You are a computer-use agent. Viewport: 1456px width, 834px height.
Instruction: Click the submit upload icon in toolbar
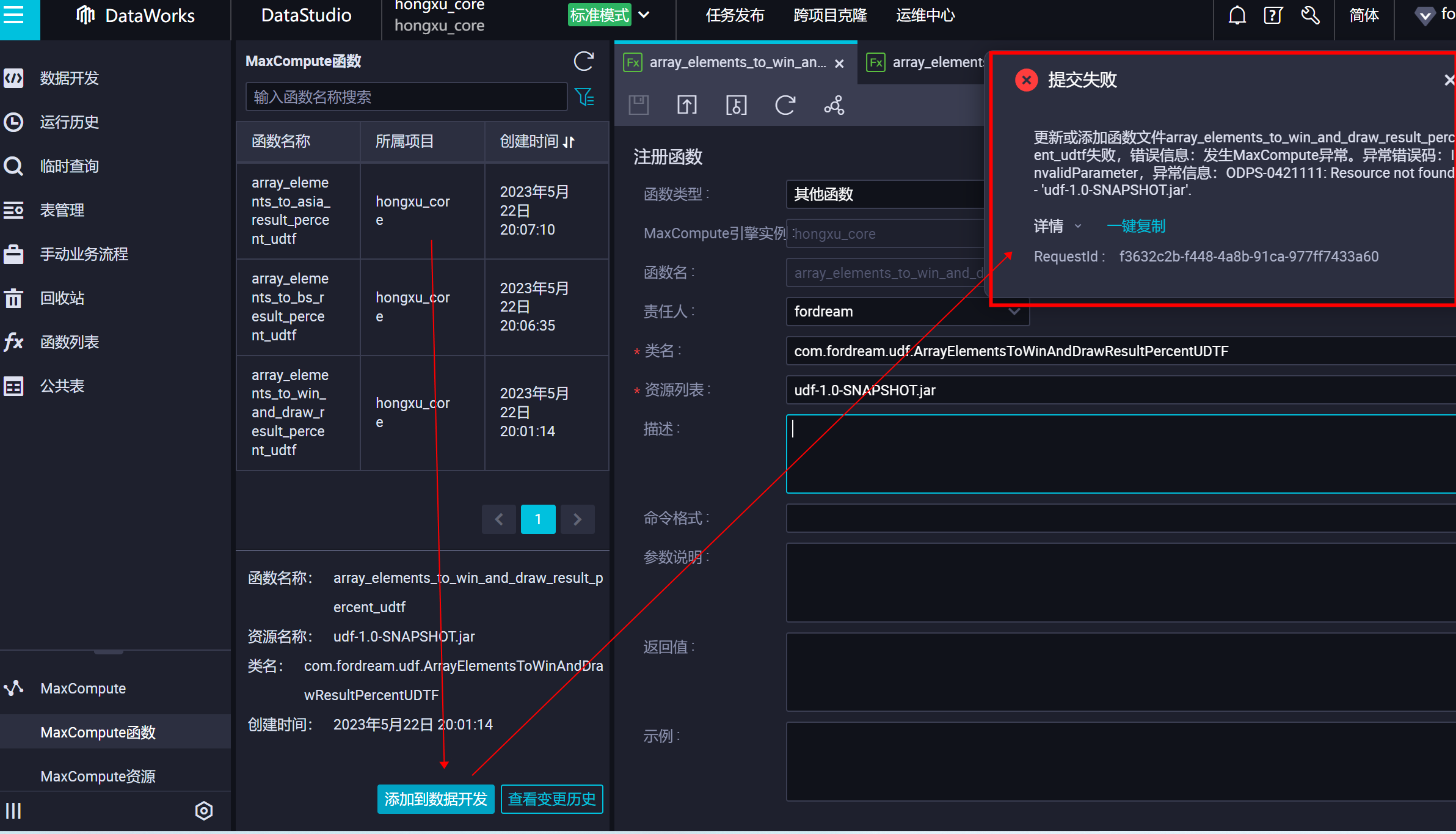pyautogui.click(x=687, y=105)
